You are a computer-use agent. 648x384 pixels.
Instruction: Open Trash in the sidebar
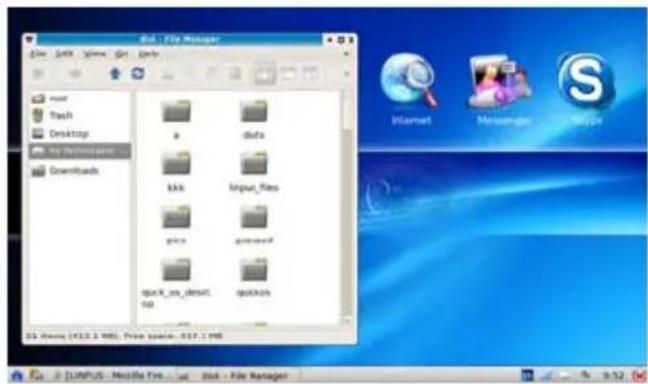pos(52,115)
